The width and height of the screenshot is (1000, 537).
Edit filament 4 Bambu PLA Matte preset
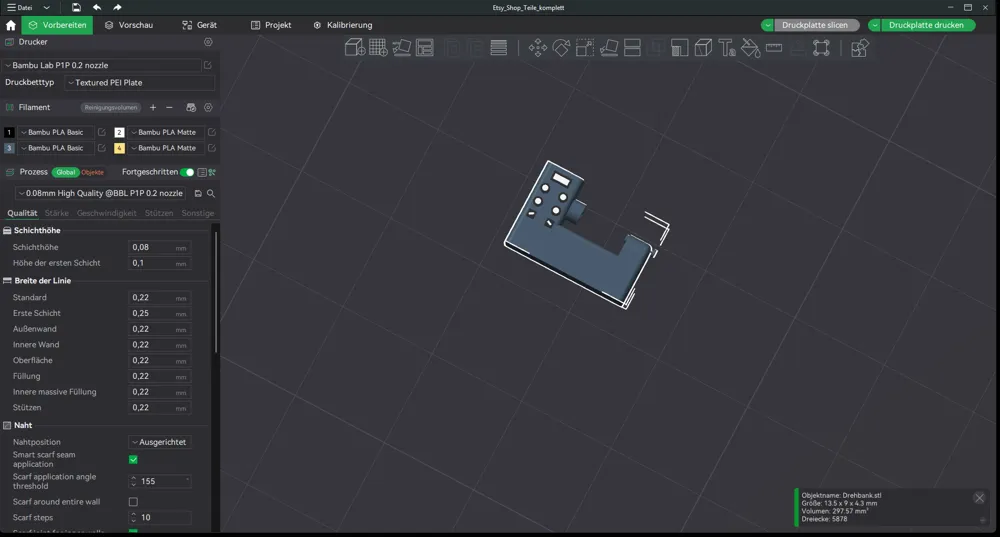(212, 148)
